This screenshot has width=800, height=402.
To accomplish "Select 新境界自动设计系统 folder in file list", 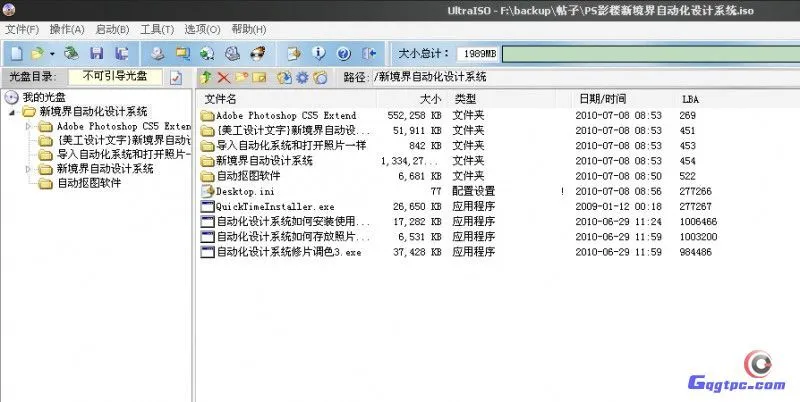I will [264, 161].
